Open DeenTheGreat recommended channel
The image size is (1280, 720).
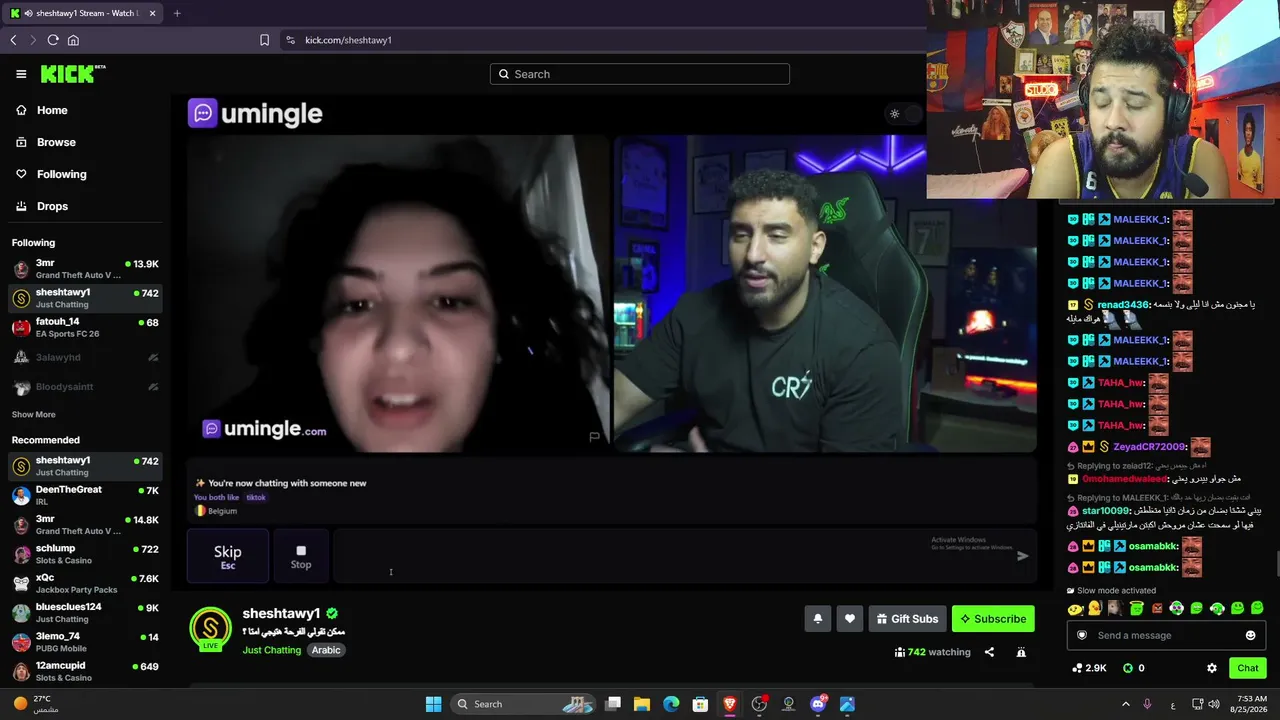85,495
